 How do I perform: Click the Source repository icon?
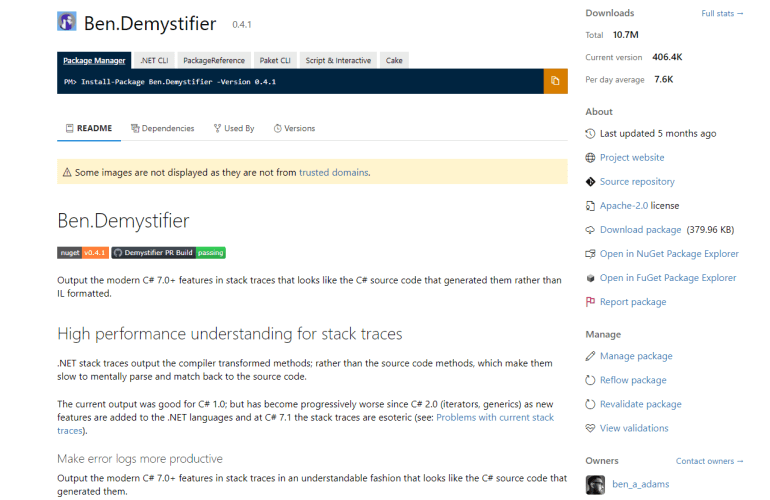click(x=590, y=182)
